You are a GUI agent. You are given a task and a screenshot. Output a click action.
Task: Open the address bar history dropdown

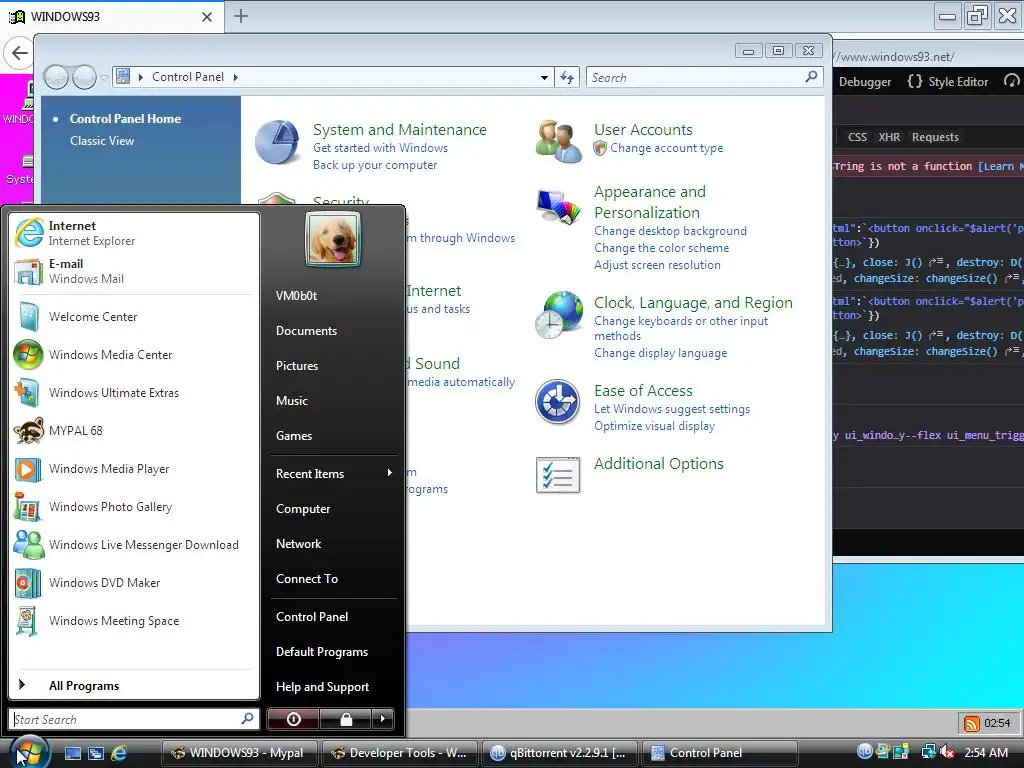544,78
